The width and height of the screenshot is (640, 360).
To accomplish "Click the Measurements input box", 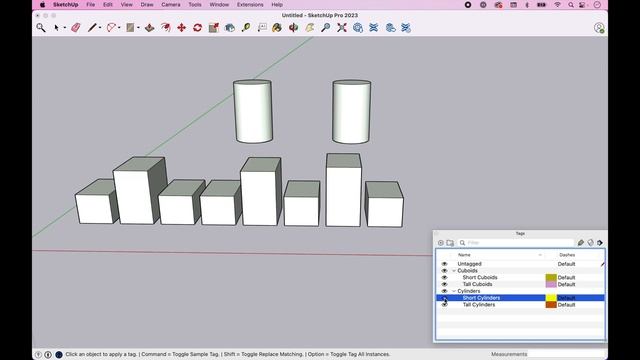I will [567, 354].
